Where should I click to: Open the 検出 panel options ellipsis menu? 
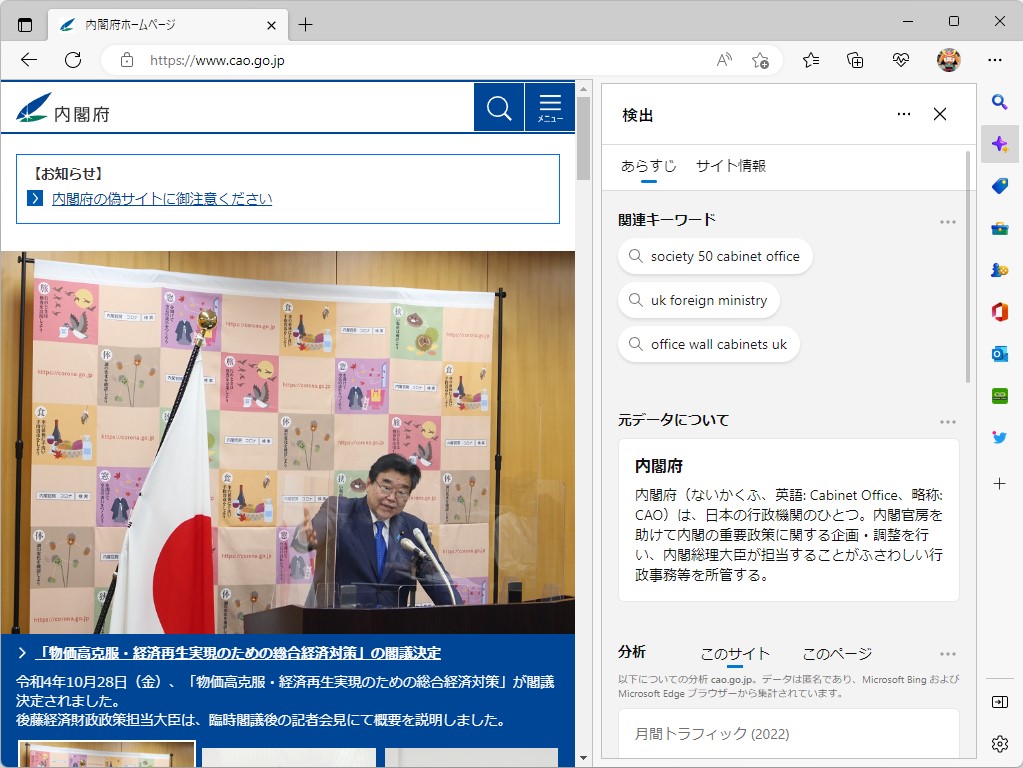[903, 114]
